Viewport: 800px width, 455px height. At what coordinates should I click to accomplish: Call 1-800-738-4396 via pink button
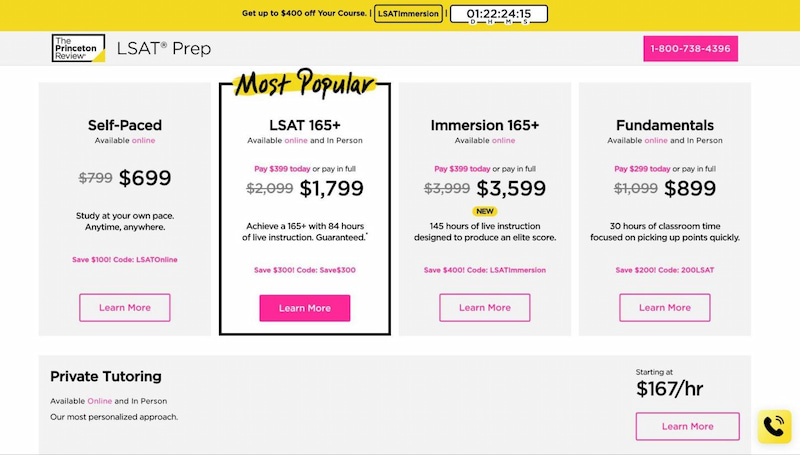[x=690, y=48]
